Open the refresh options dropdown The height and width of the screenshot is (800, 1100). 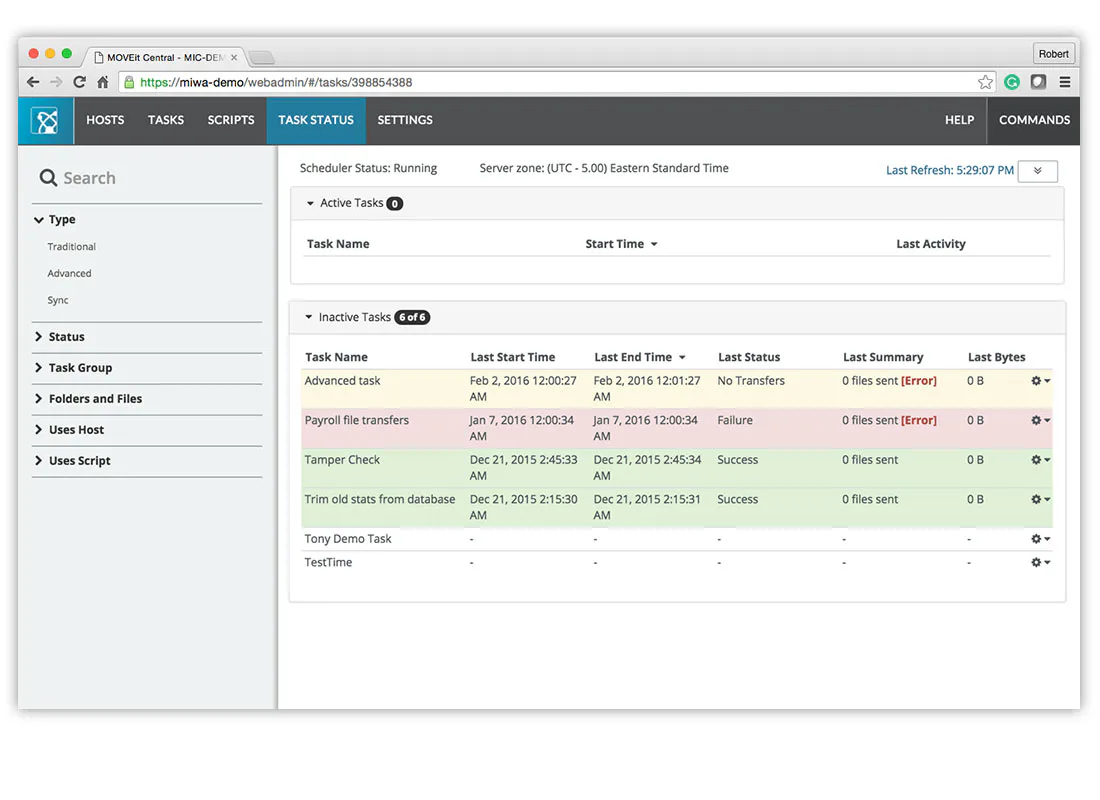click(1037, 171)
